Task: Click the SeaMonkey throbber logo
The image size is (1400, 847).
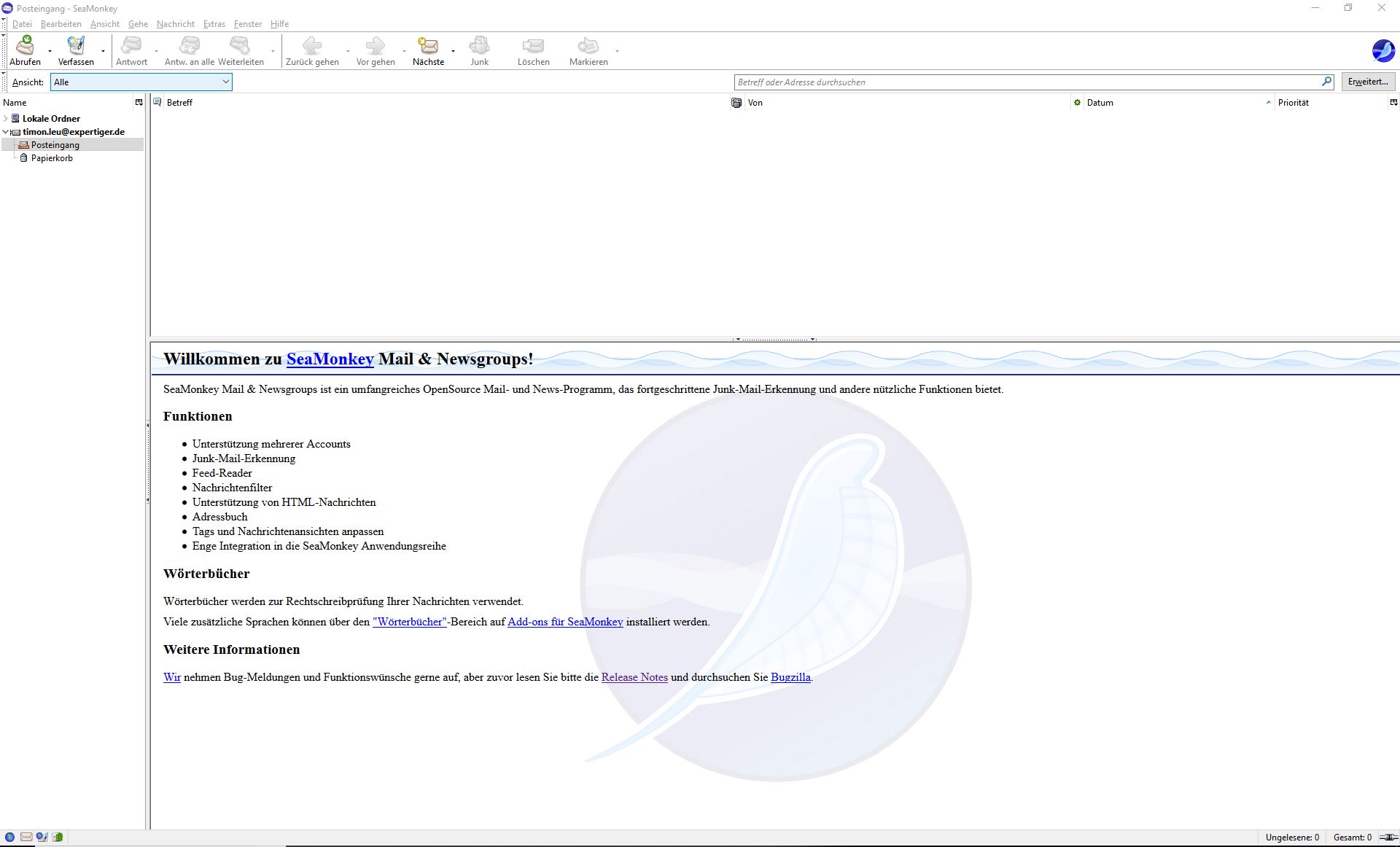Action: (x=1383, y=51)
